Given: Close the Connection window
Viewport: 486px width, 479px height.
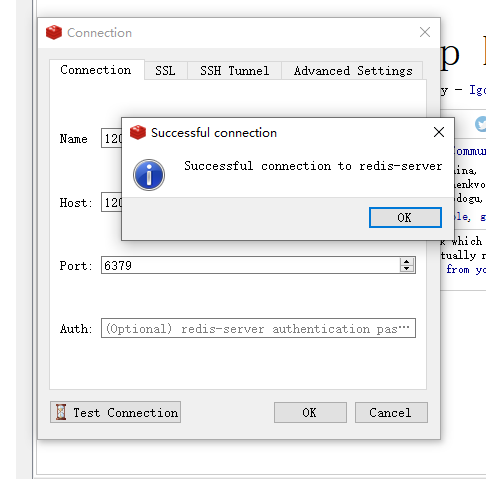Looking at the screenshot, I should (x=425, y=32).
